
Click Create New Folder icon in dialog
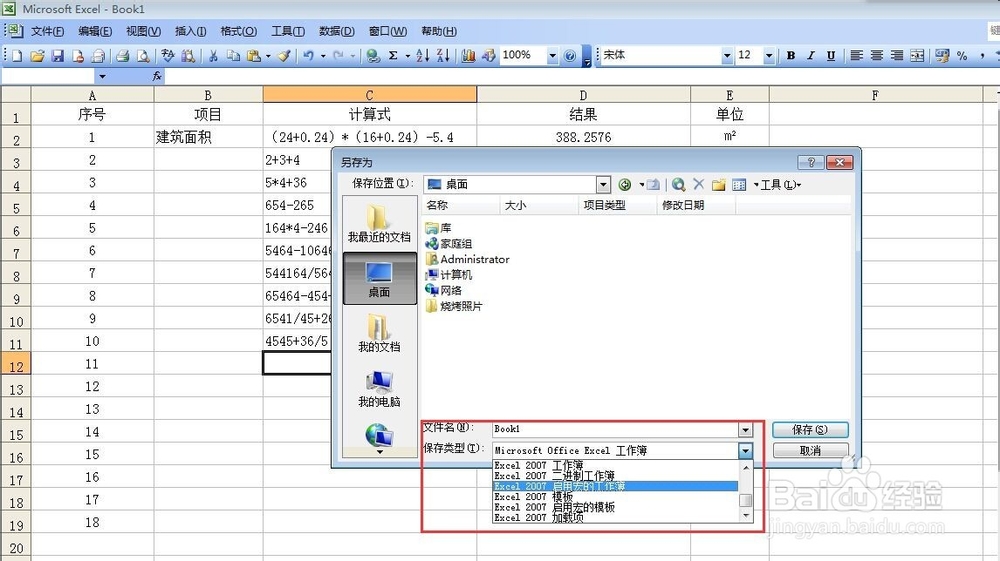click(x=719, y=185)
